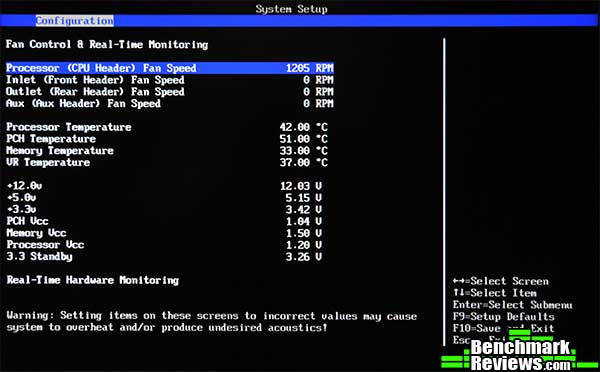
Task: Select Processor (CPU Header) Fan Speed row
Action: coord(170,68)
